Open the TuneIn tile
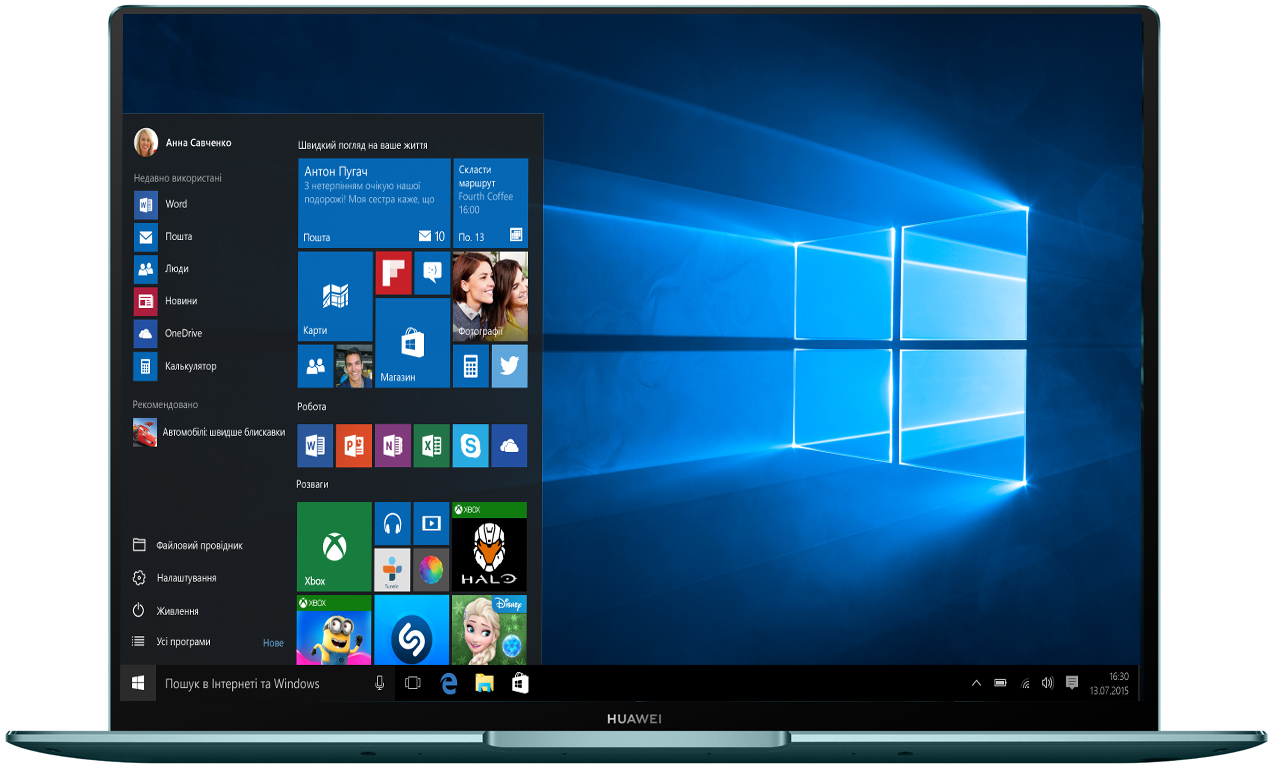 (392, 569)
